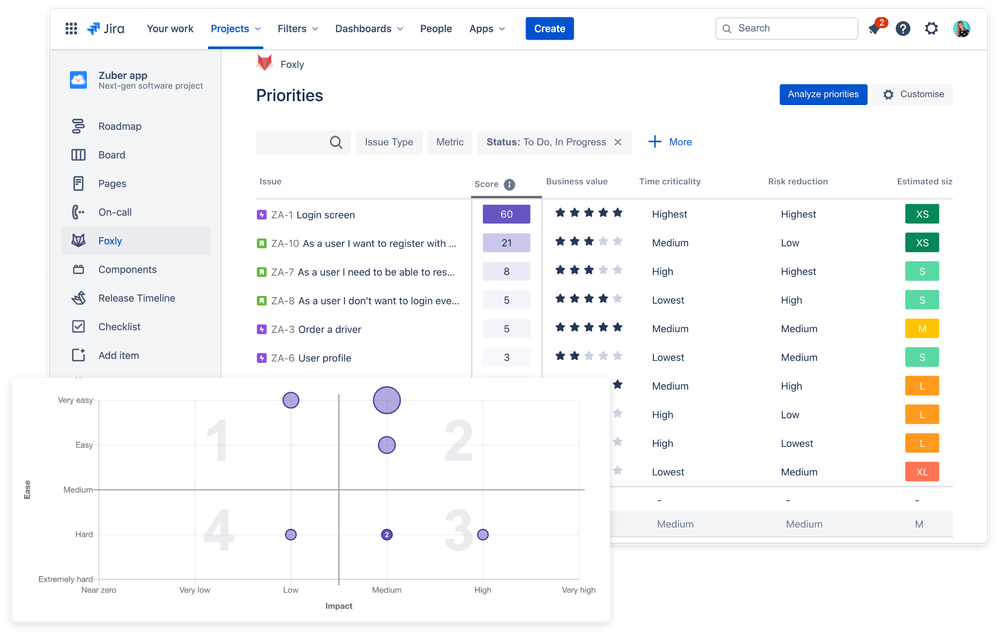The width and height of the screenshot is (999, 636).
Task: Click the business value stars for ZA-10
Action: pos(589,242)
